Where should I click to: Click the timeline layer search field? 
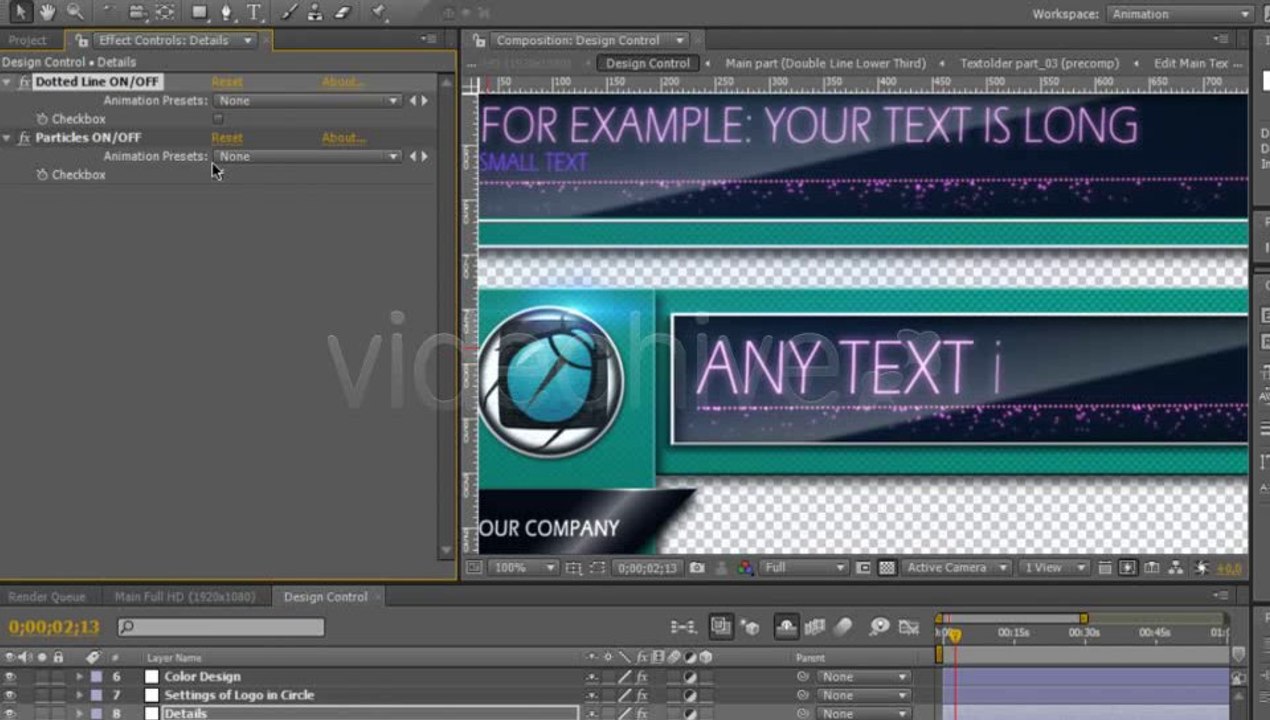221,627
